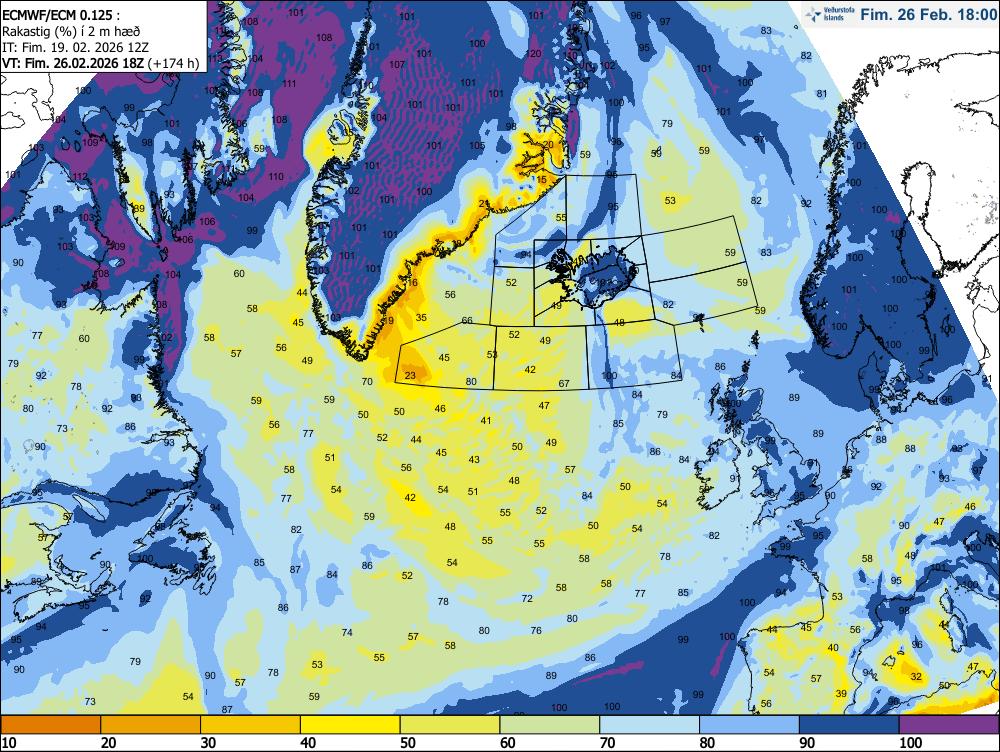
Task: Select the pale yellow 50-60 legend swatch
Action: [x=450, y=725]
